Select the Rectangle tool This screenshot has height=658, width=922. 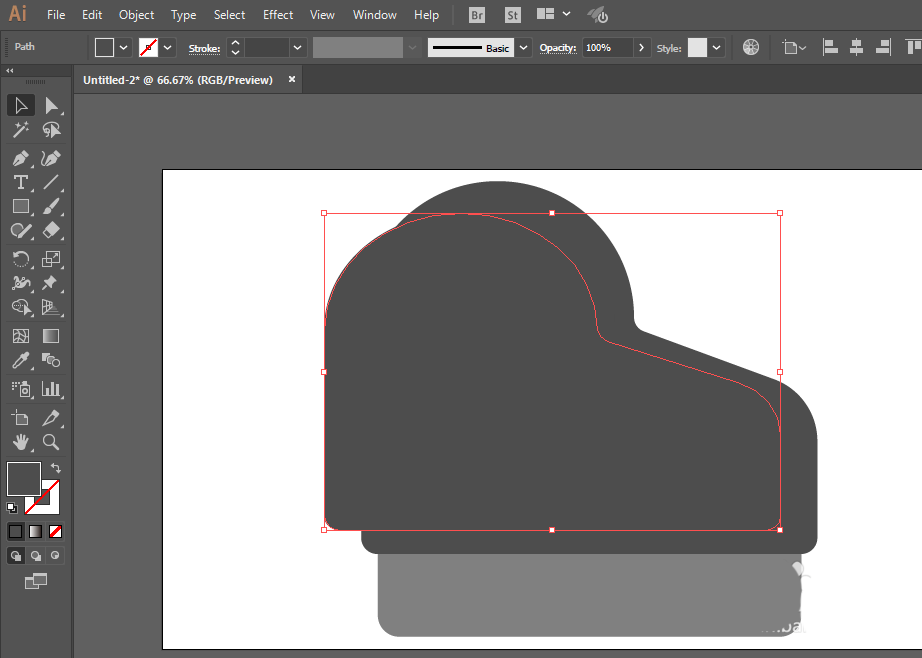click(x=21, y=206)
